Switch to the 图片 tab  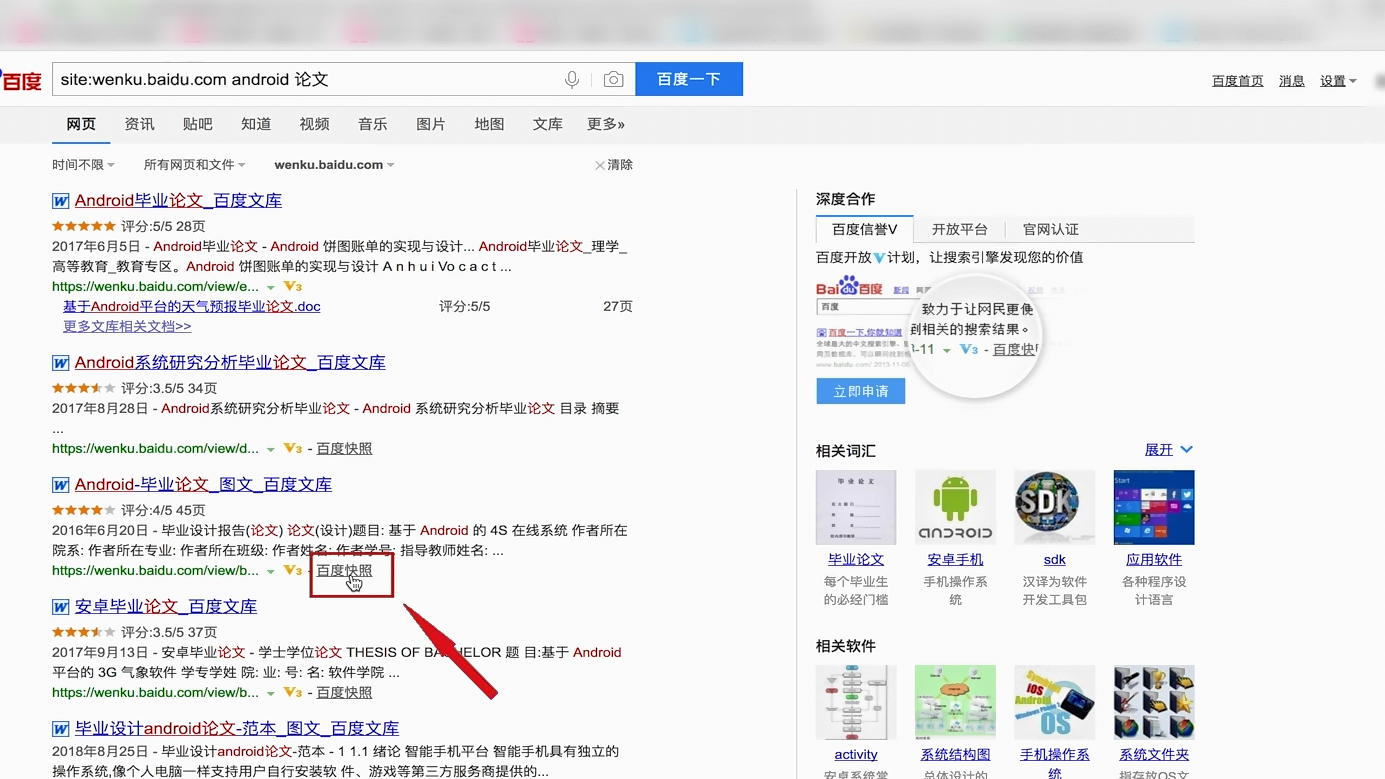(x=431, y=124)
